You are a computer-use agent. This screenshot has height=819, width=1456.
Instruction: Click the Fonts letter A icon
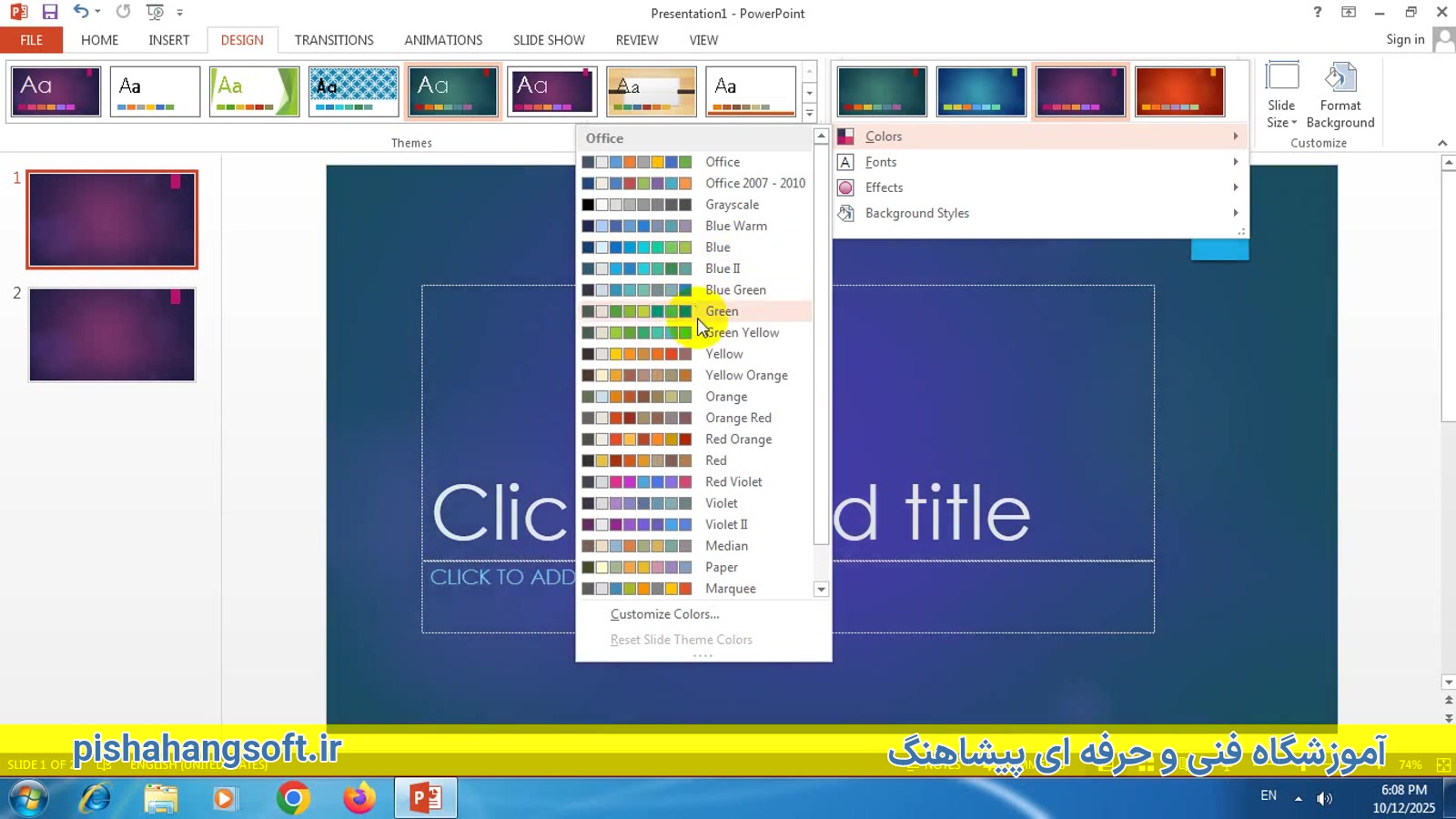pyautogui.click(x=845, y=162)
